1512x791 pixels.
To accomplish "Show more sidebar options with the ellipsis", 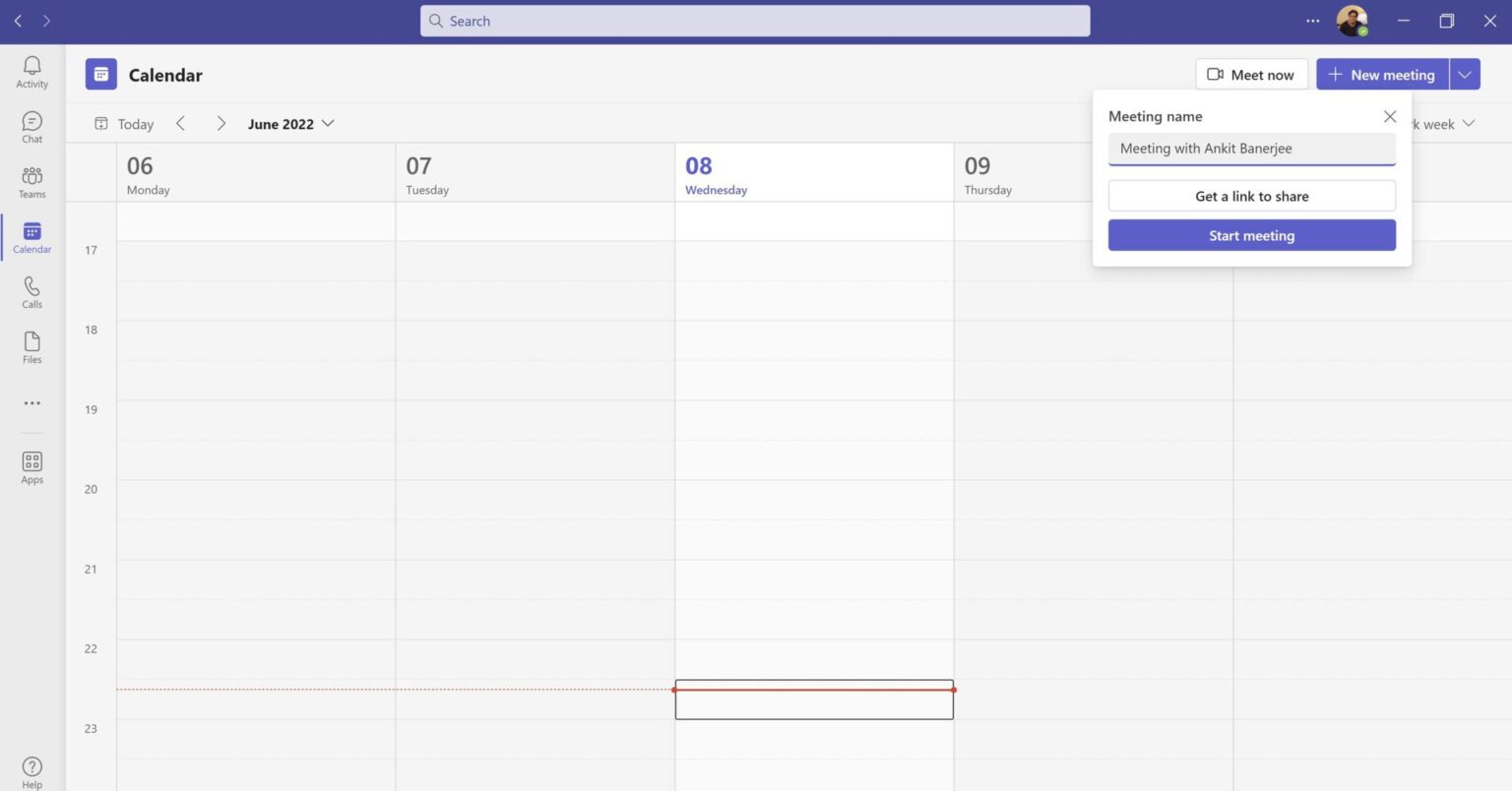I will tap(31, 402).
